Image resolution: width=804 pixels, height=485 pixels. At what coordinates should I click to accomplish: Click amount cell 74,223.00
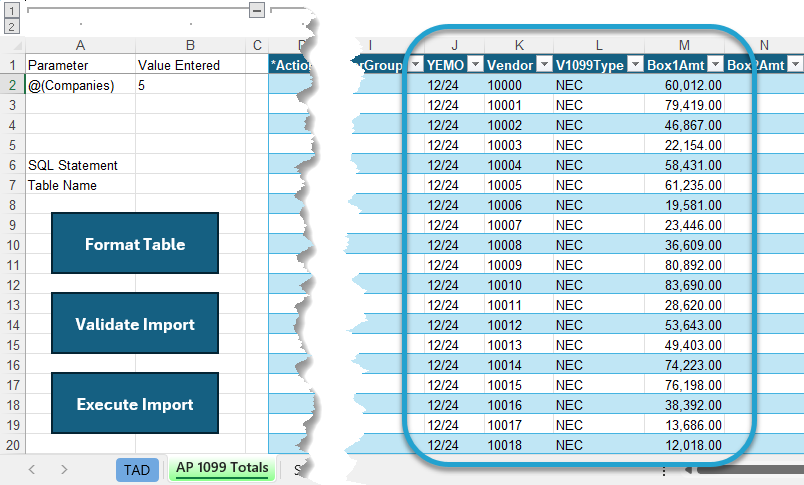(684, 365)
